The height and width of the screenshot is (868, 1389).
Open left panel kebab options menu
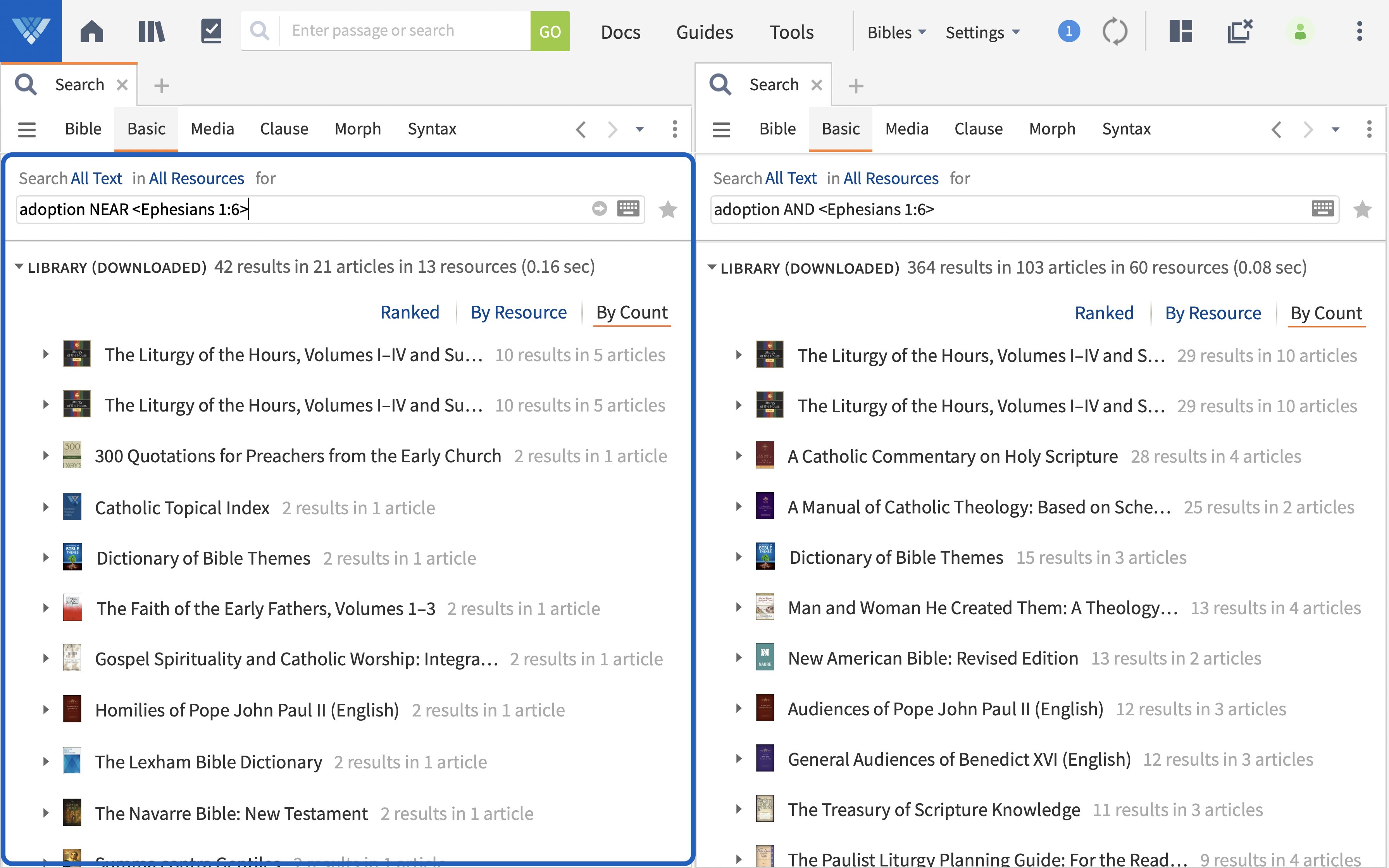point(674,129)
